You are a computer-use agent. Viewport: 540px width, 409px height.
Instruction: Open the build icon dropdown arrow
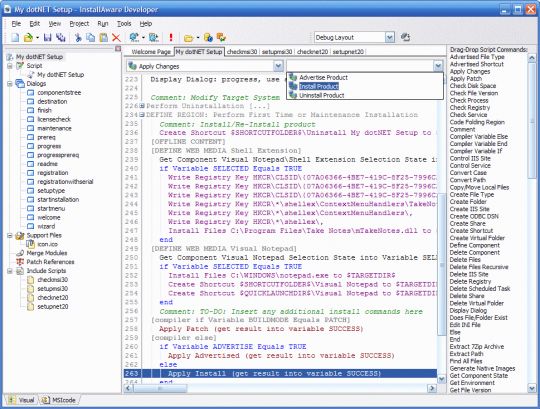tap(143, 38)
